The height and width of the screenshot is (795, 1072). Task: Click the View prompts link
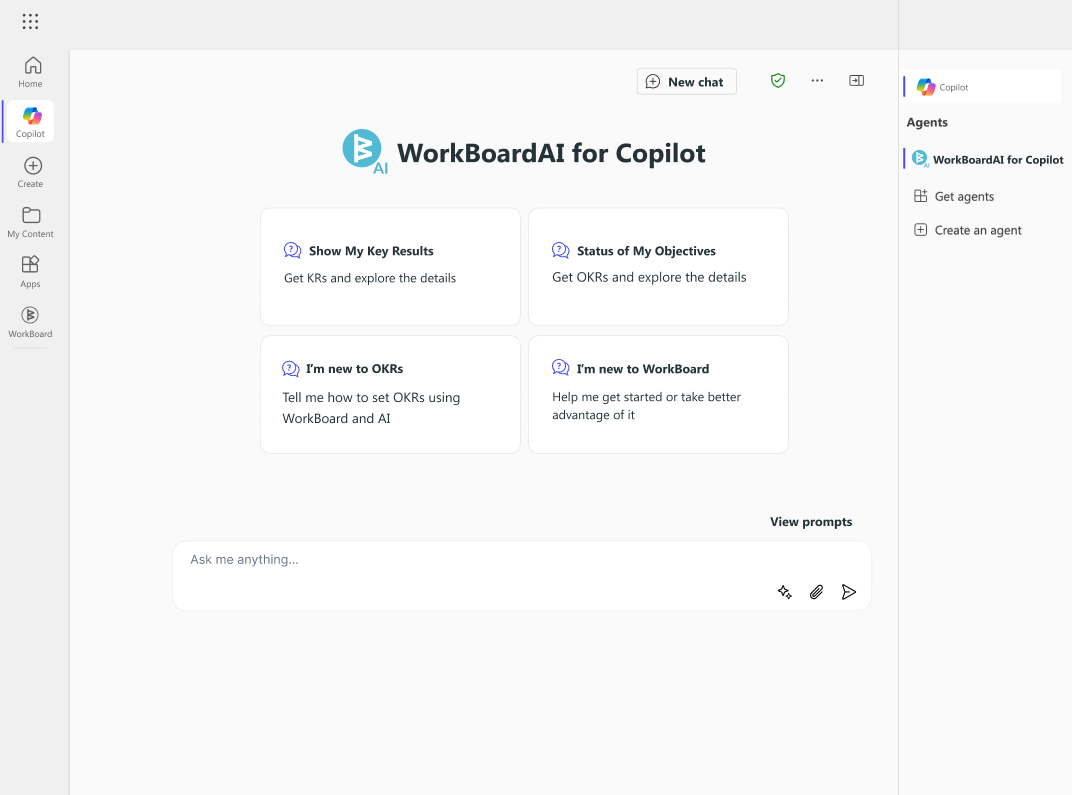coord(811,521)
